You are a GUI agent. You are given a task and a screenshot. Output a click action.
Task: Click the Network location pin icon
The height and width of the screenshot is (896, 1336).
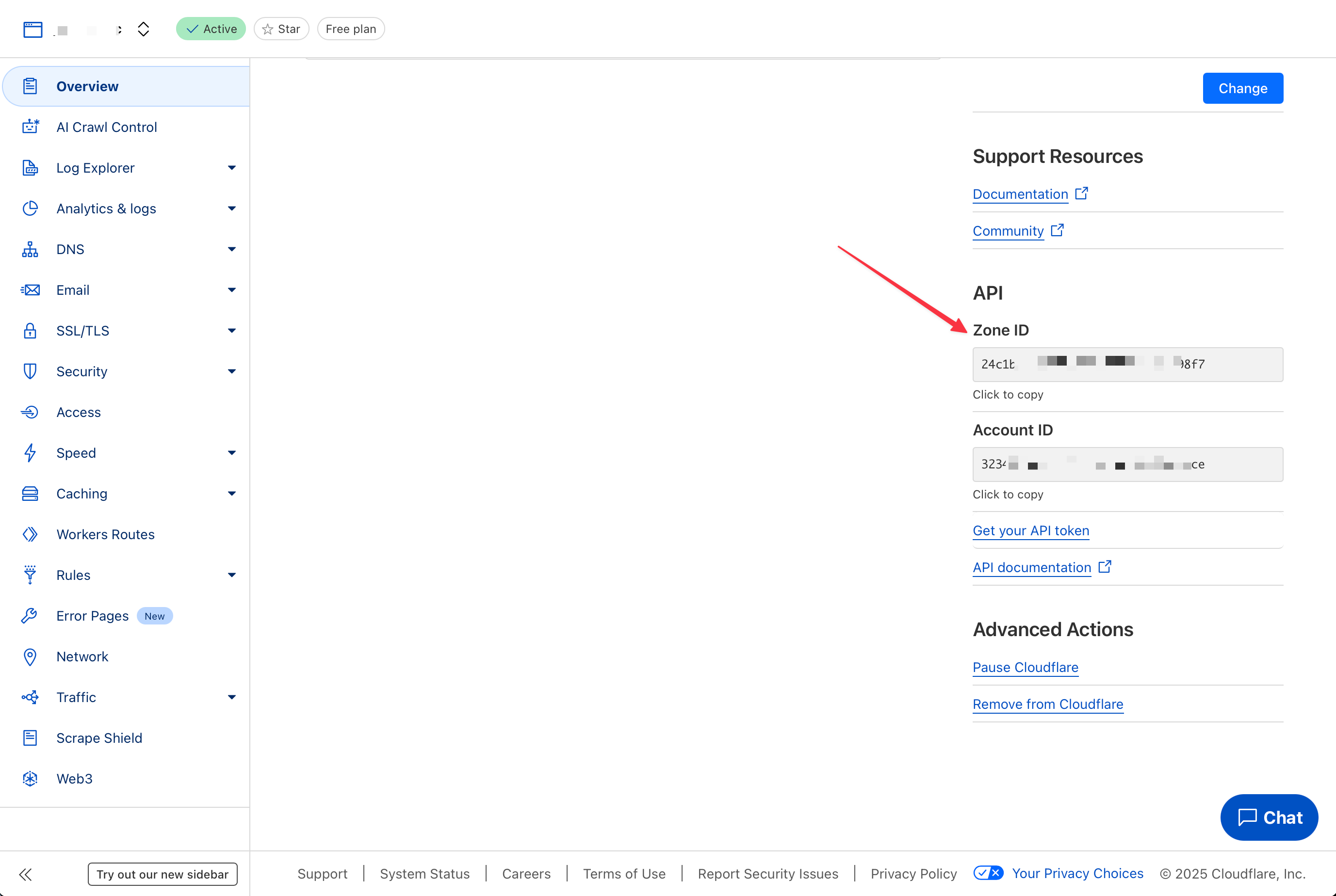30,656
